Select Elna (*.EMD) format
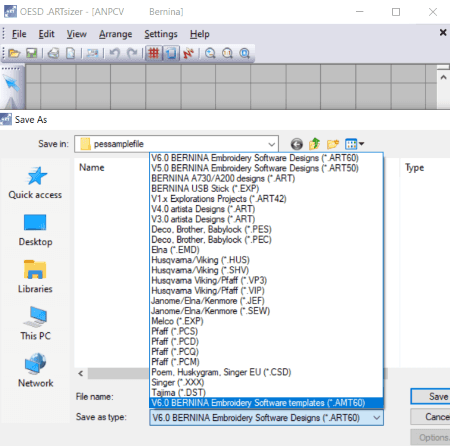This screenshot has width=450, height=446. tap(266, 250)
